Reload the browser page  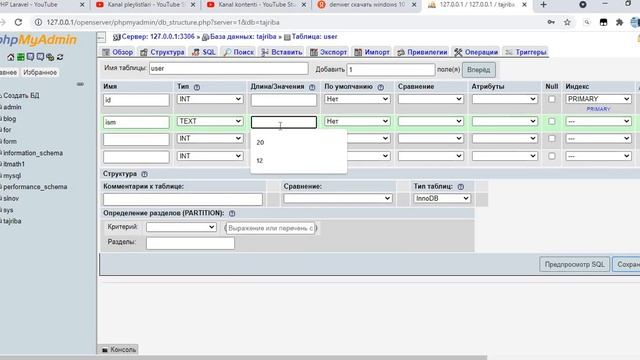pos(18,22)
